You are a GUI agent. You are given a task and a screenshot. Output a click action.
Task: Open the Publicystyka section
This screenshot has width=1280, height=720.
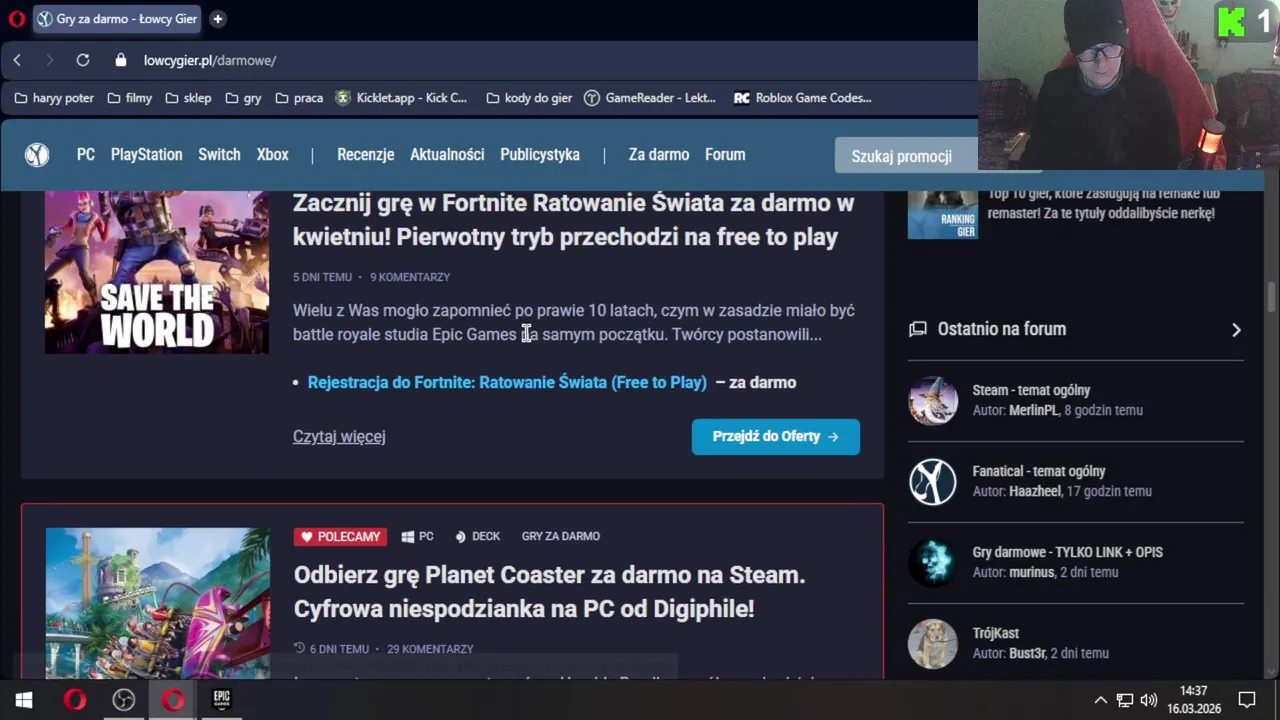tap(540, 155)
